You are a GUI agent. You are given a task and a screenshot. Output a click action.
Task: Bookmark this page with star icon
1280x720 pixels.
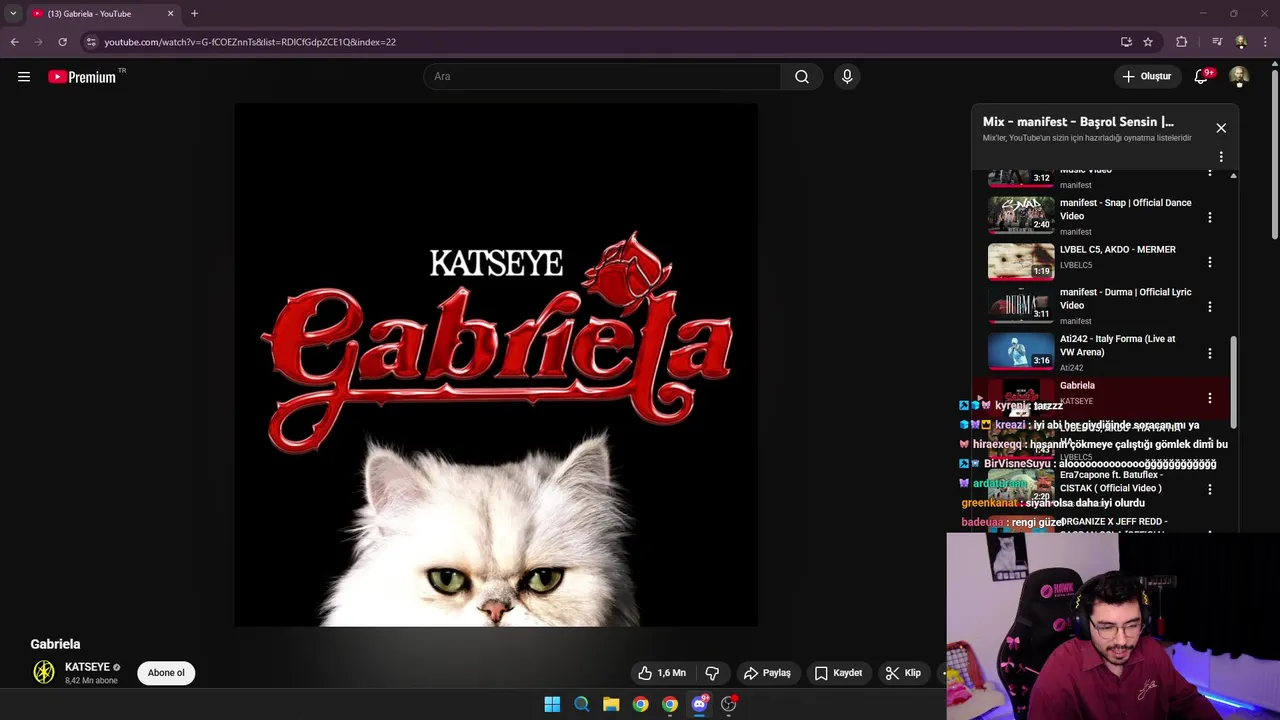click(x=1148, y=42)
